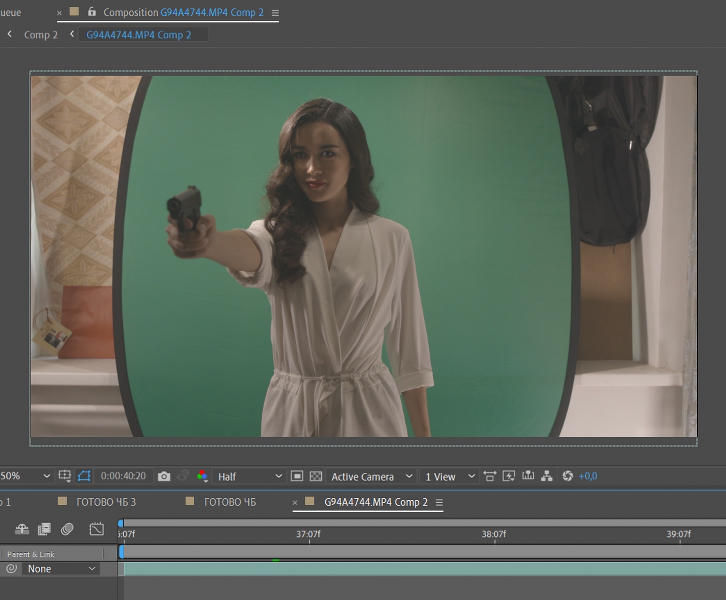Open the Show Channel RGB color icon
The height and width of the screenshot is (600, 726).
click(x=202, y=476)
